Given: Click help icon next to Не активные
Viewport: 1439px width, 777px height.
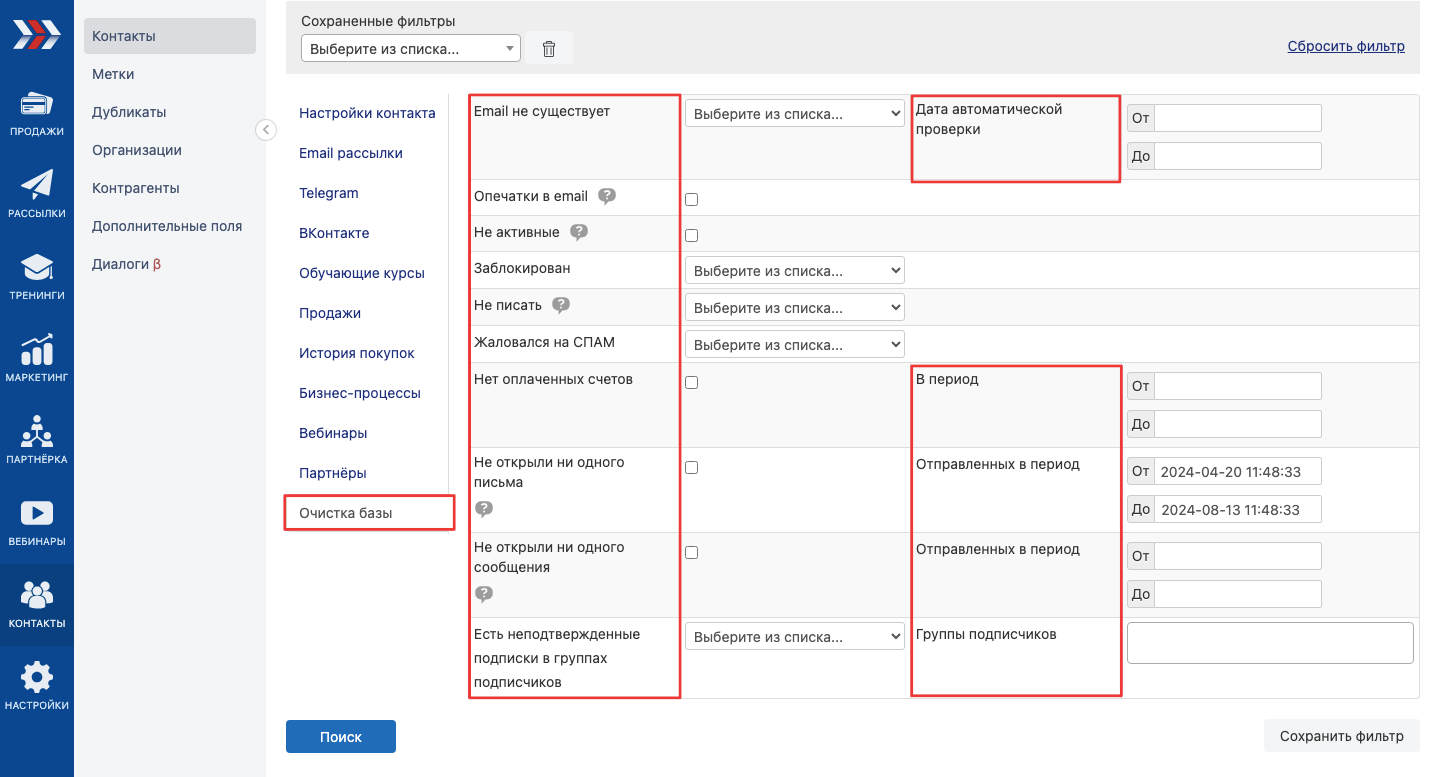Looking at the screenshot, I should point(579,232).
